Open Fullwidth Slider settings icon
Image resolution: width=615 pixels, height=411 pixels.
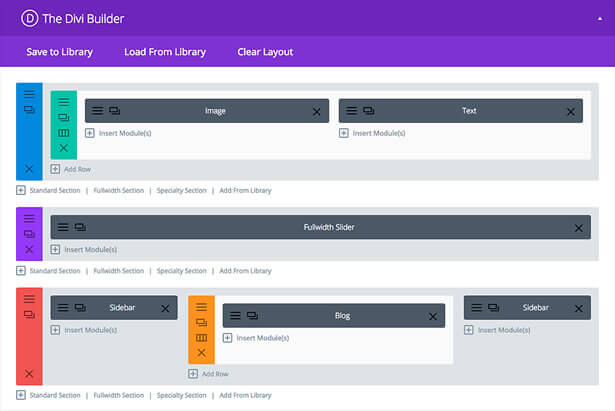[x=63, y=227]
